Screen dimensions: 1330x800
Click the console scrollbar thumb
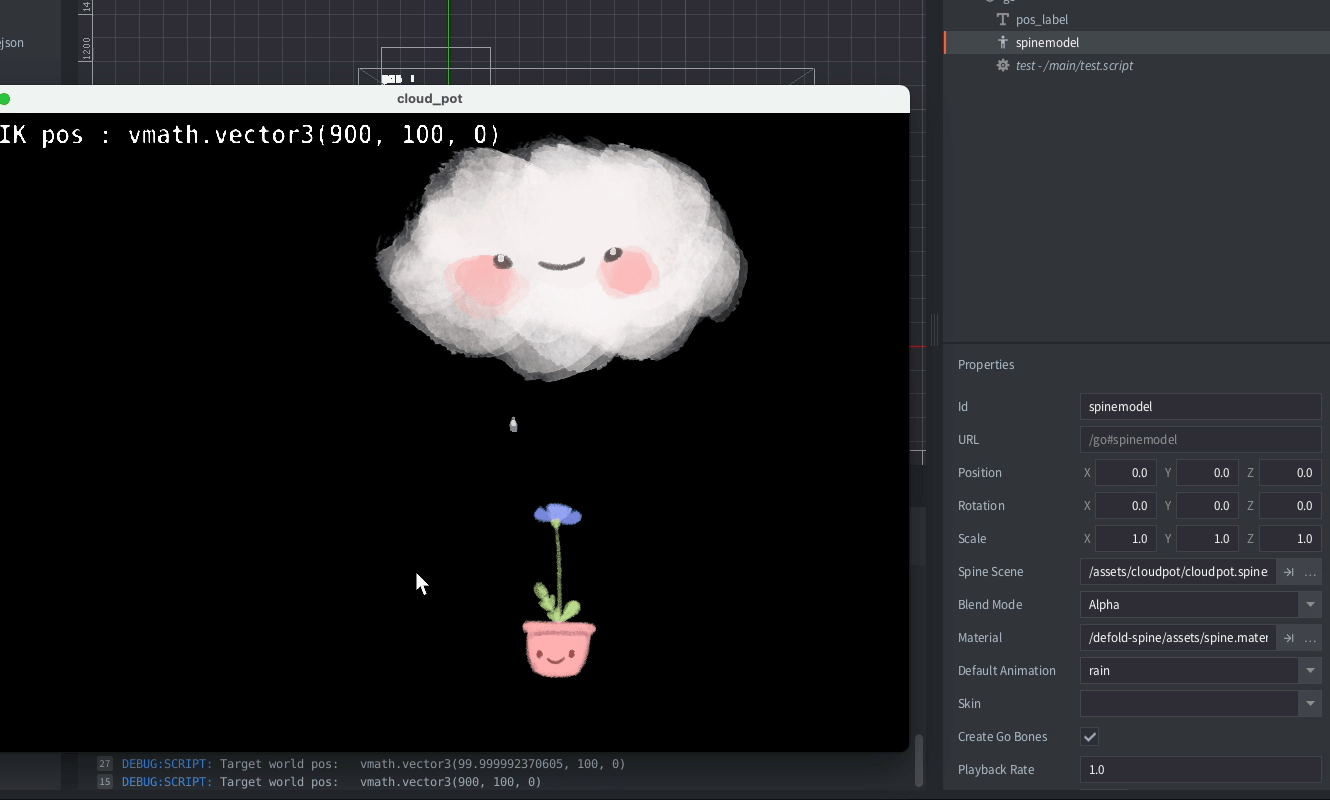pyautogui.click(x=918, y=762)
